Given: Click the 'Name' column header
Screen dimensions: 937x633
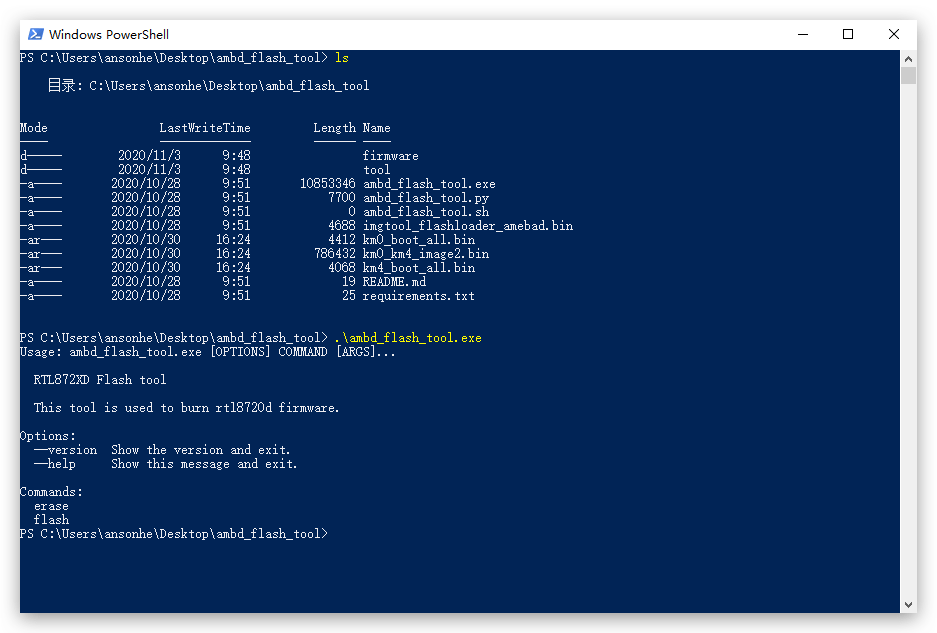Looking at the screenshot, I should pos(376,128).
